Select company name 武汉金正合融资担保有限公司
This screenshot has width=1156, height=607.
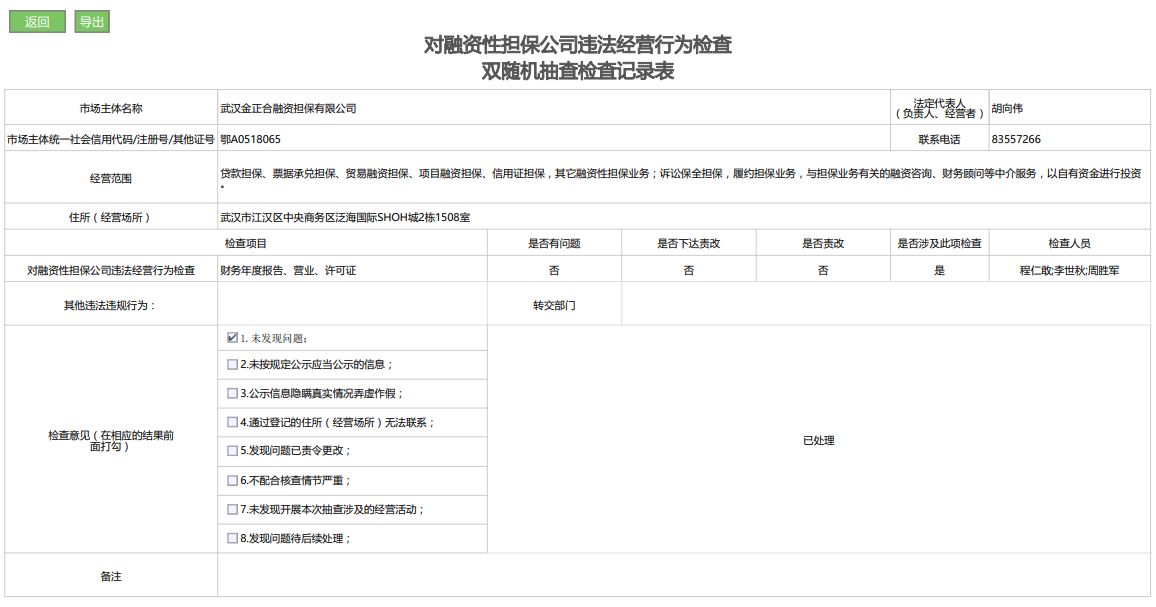[x=288, y=108]
